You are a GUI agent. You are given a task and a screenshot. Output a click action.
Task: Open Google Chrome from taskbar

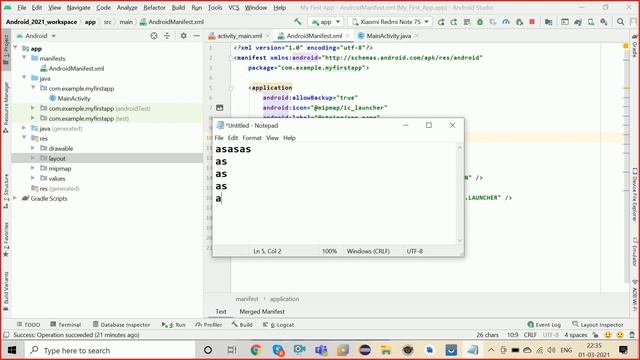pos(256,350)
